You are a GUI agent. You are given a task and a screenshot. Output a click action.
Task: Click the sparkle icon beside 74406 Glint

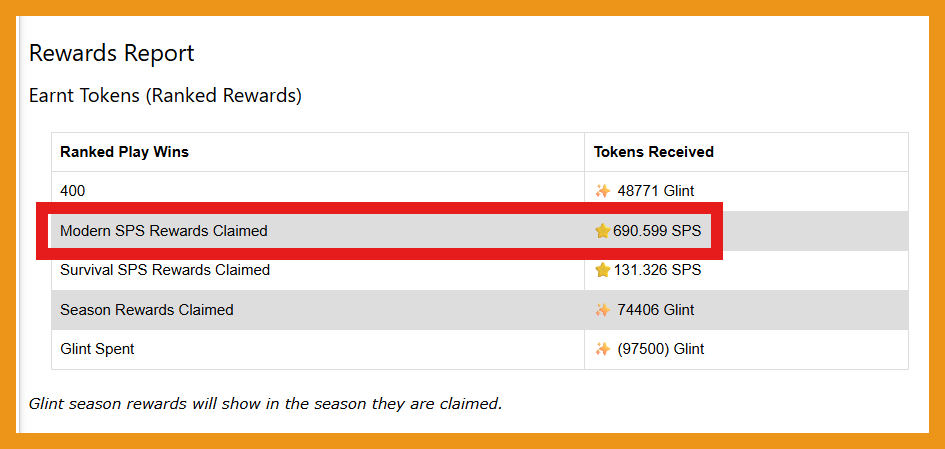coord(603,310)
